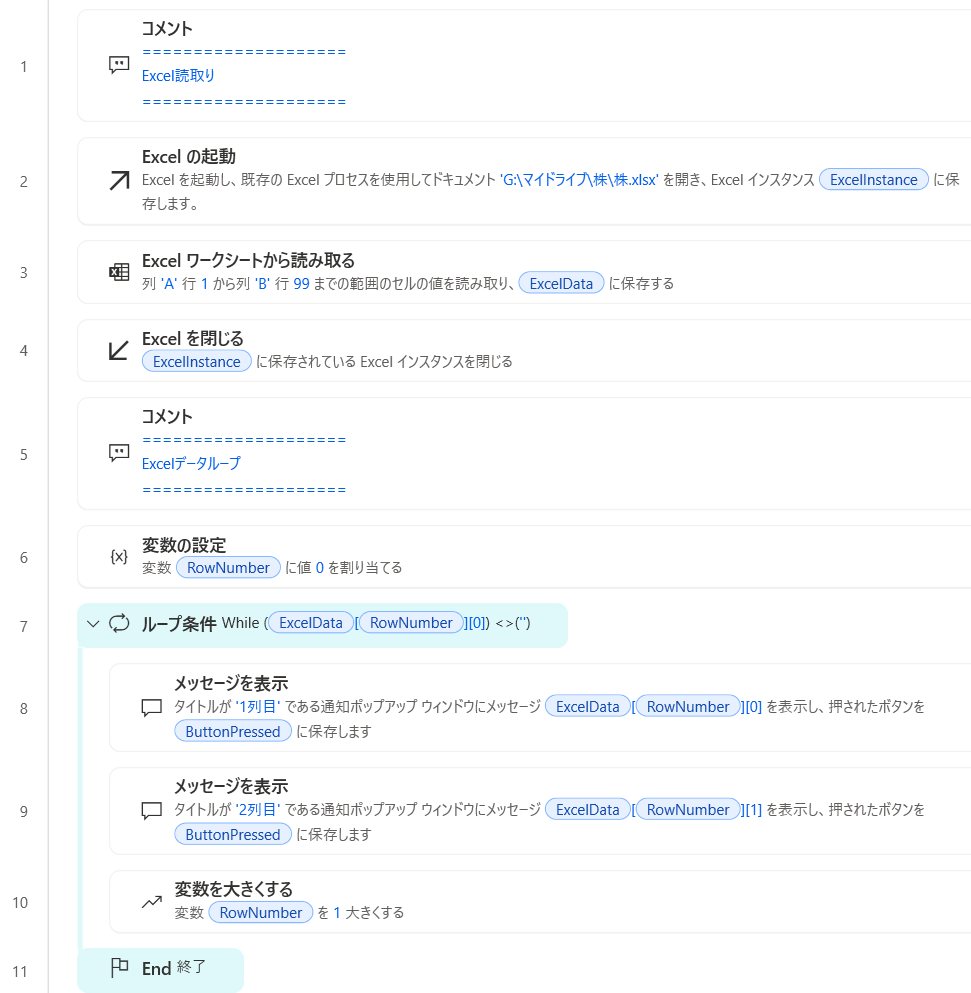Click the ExcelData variable in step 3

[x=561, y=283]
